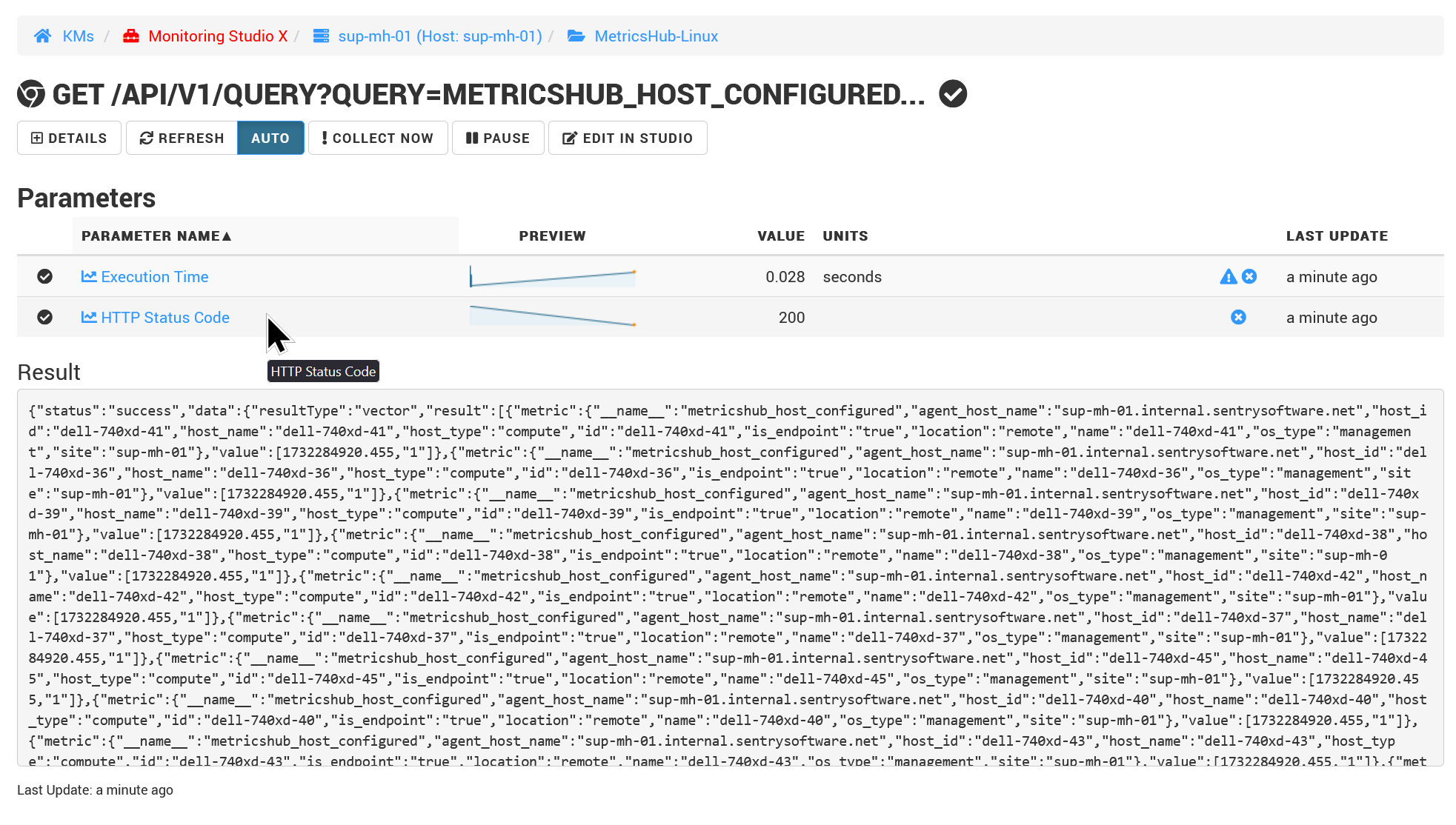Toggle the AUTO refresh button
The image size is (1456, 825).
270,138
